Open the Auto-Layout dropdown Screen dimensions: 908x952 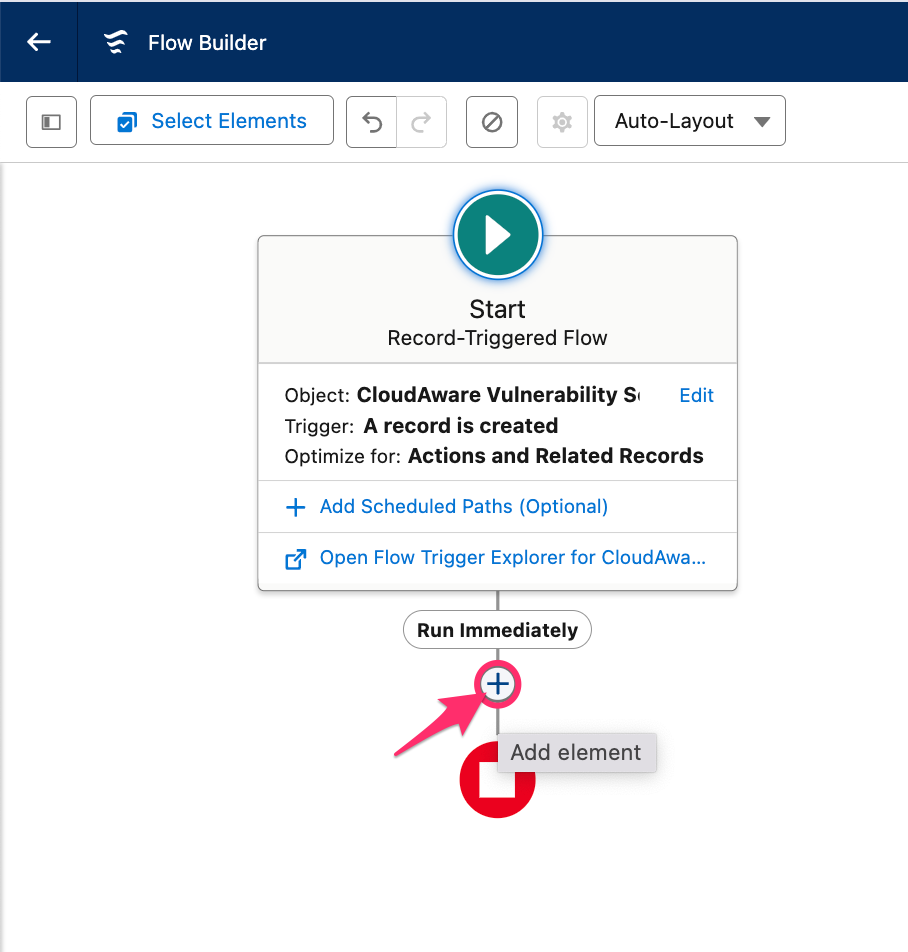(x=689, y=120)
